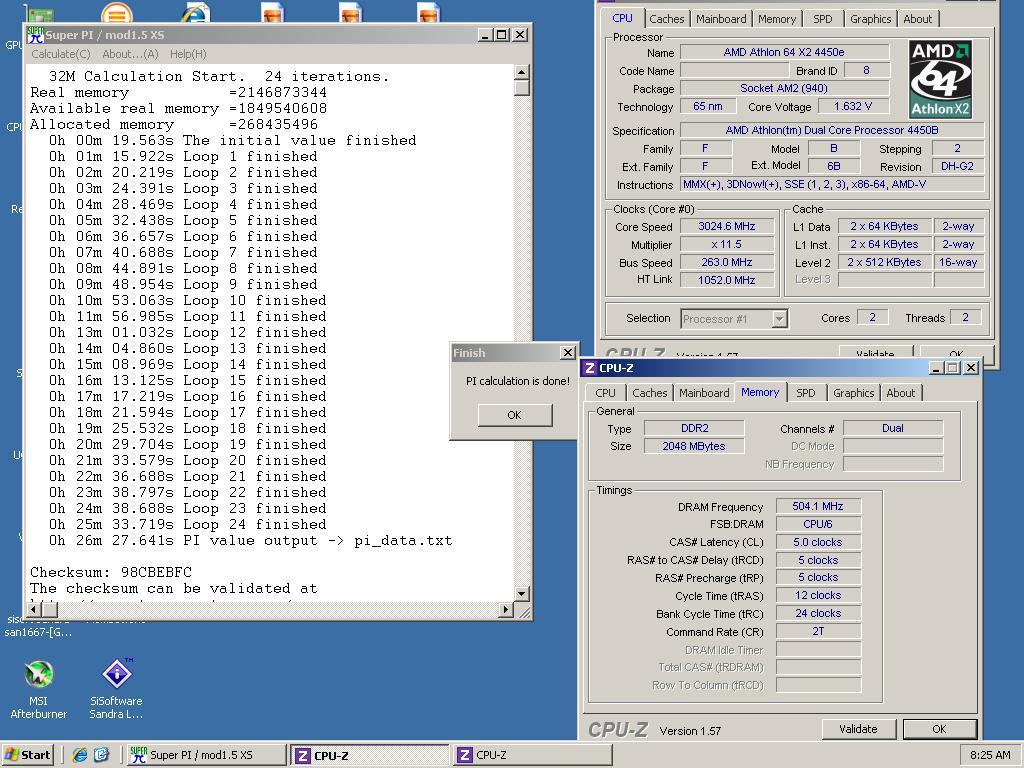Click the Bus Speed value 263.0 MHz
This screenshot has height=768, width=1024.
click(727, 262)
